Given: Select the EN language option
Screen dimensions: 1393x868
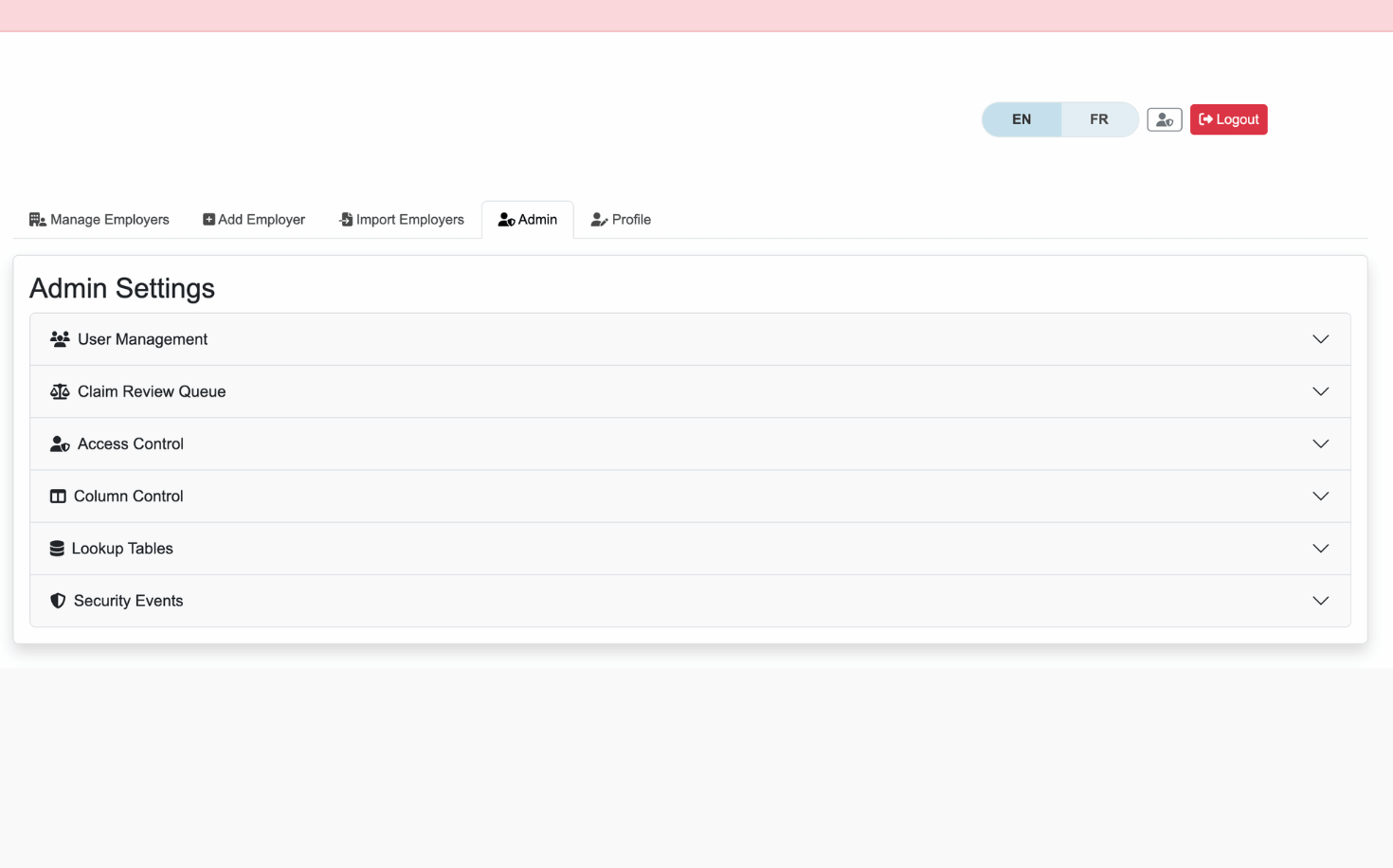Looking at the screenshot, I should tap(1021, 118).
